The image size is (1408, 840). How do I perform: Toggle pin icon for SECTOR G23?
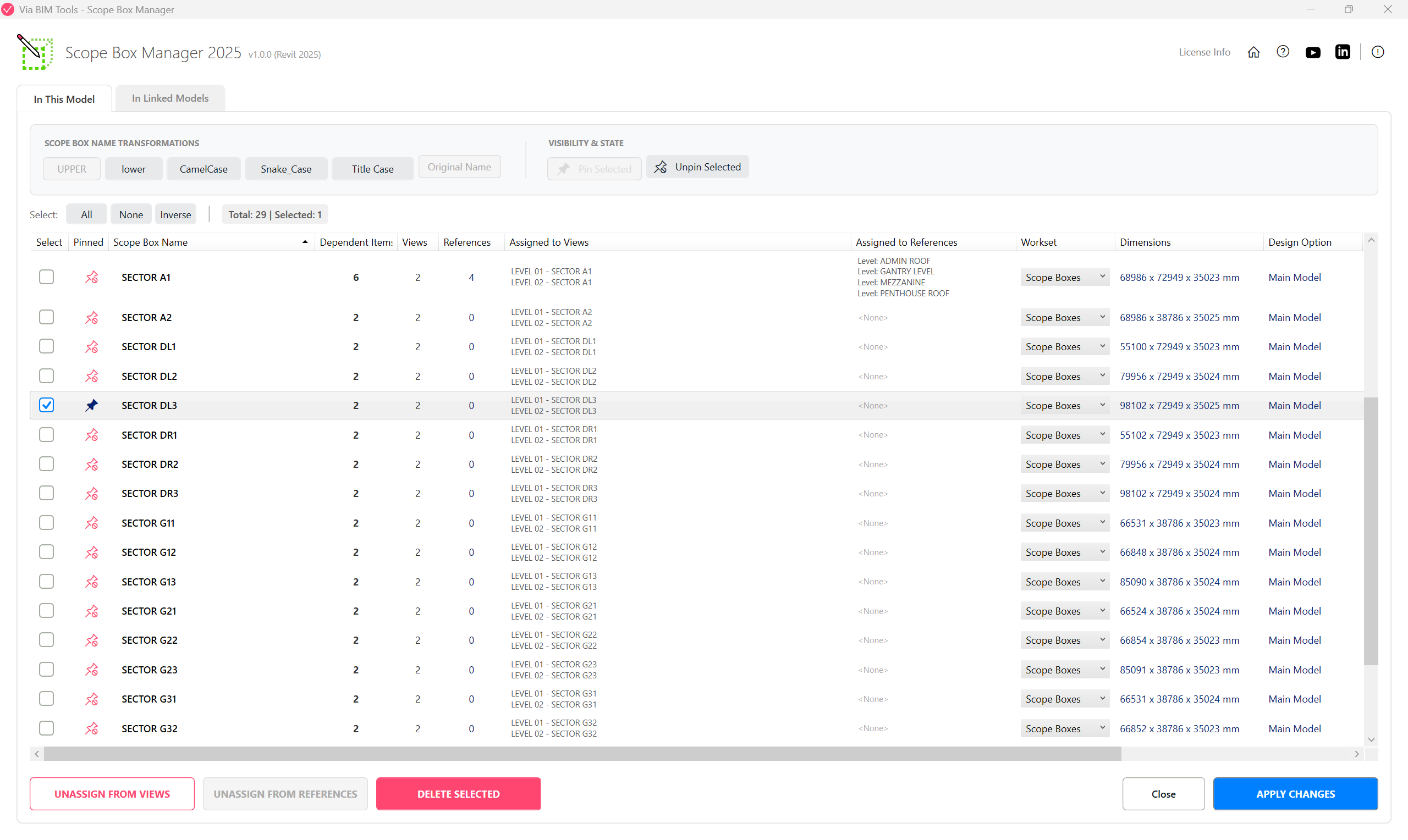tap(92, 670)
